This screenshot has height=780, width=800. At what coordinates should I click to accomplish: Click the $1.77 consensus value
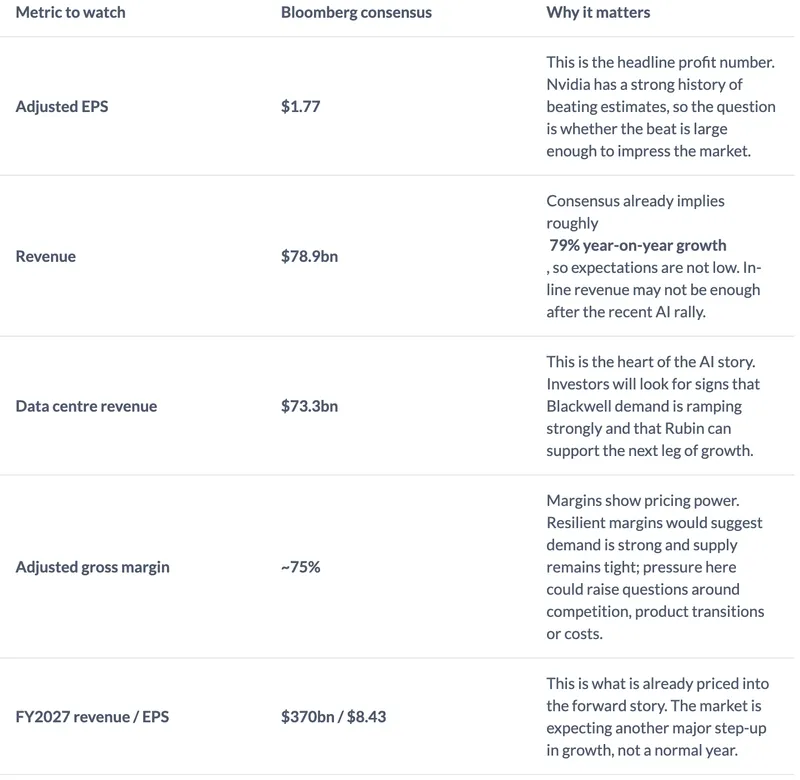(x=301, y=106)
